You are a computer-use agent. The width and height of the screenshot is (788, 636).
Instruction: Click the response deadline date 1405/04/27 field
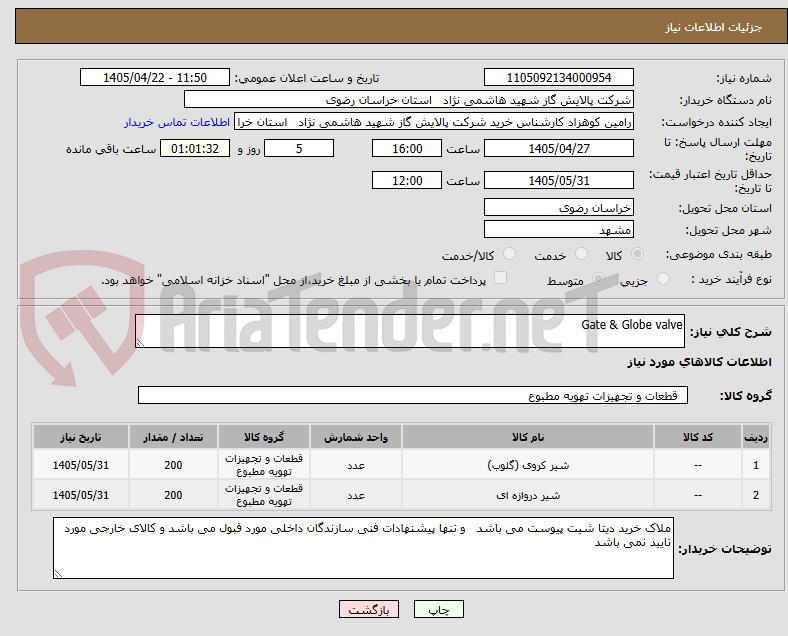click(x=558, y=148)
